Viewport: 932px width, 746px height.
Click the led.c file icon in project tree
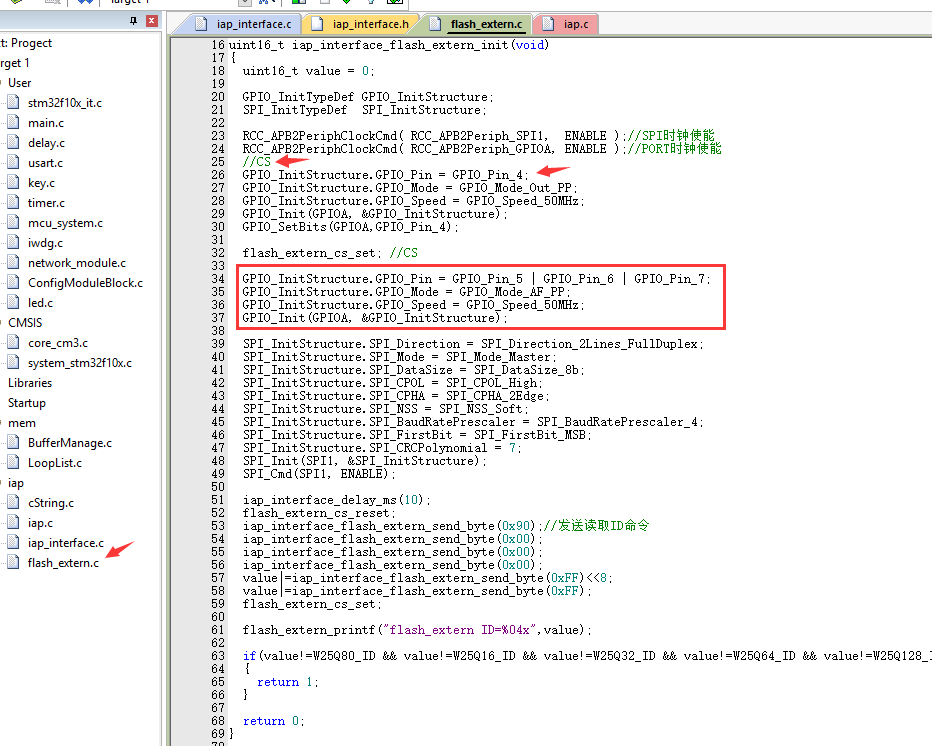click(x=13, y=302)
